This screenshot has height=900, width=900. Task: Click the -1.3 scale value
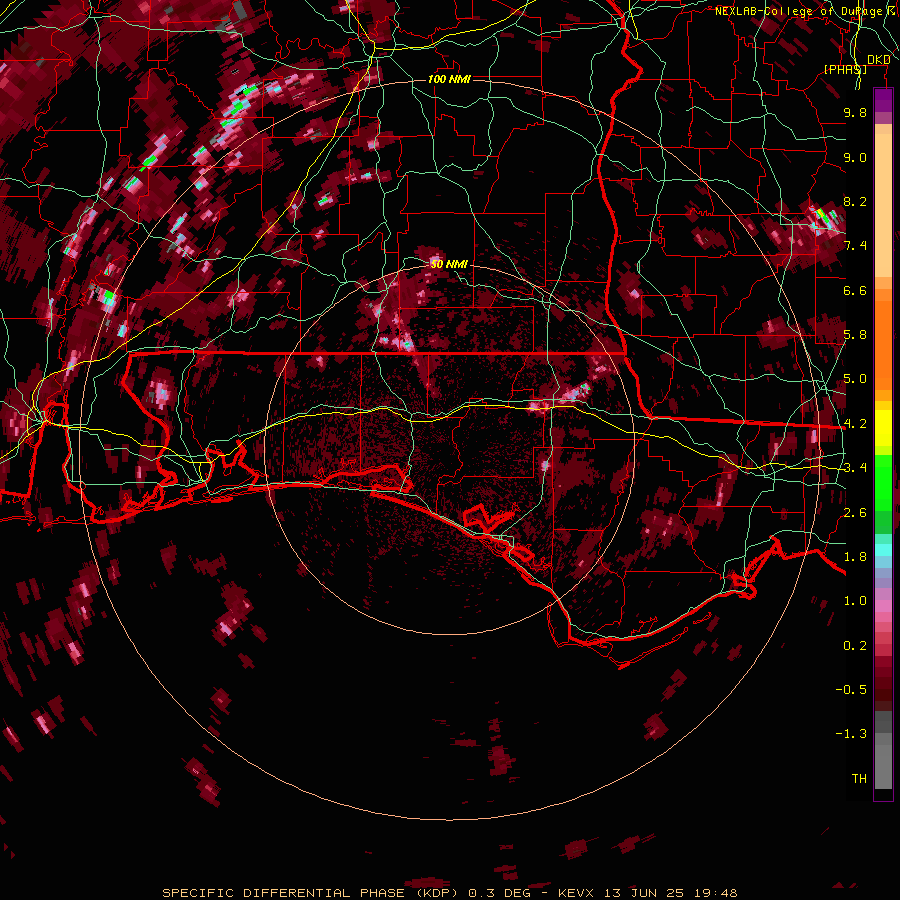click(x=851, y=734)
